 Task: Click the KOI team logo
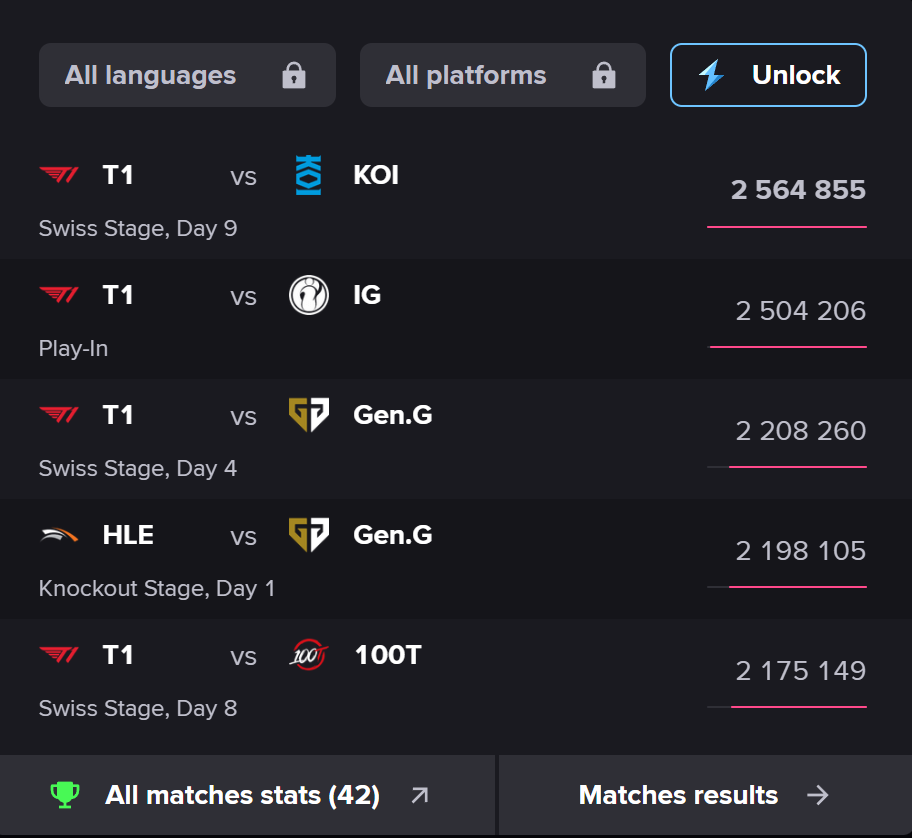point(308,176)
